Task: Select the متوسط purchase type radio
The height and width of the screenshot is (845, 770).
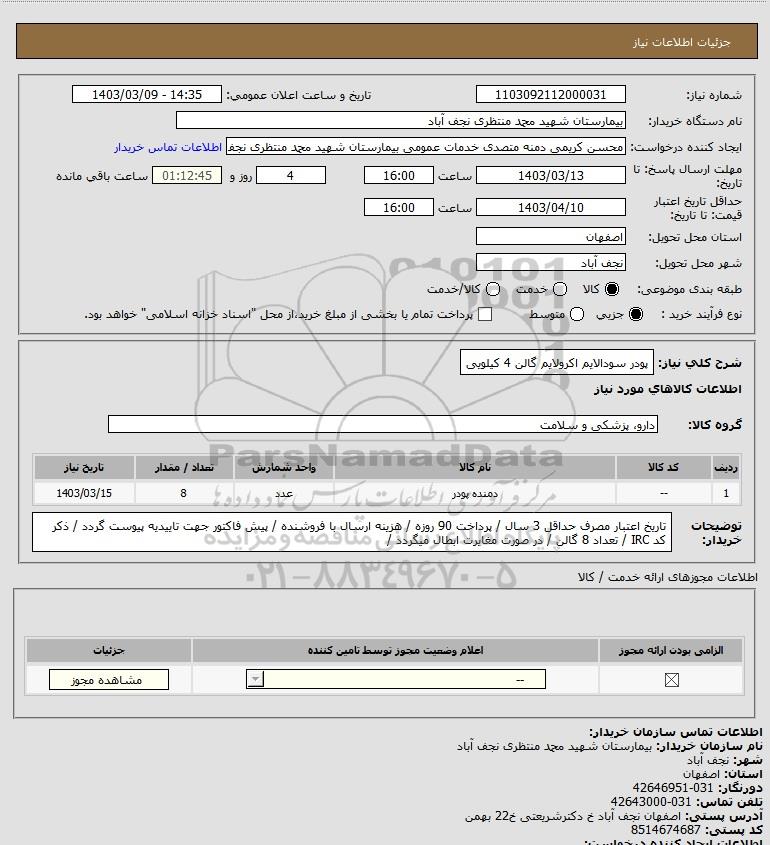Action: click(x=577, y=314)
